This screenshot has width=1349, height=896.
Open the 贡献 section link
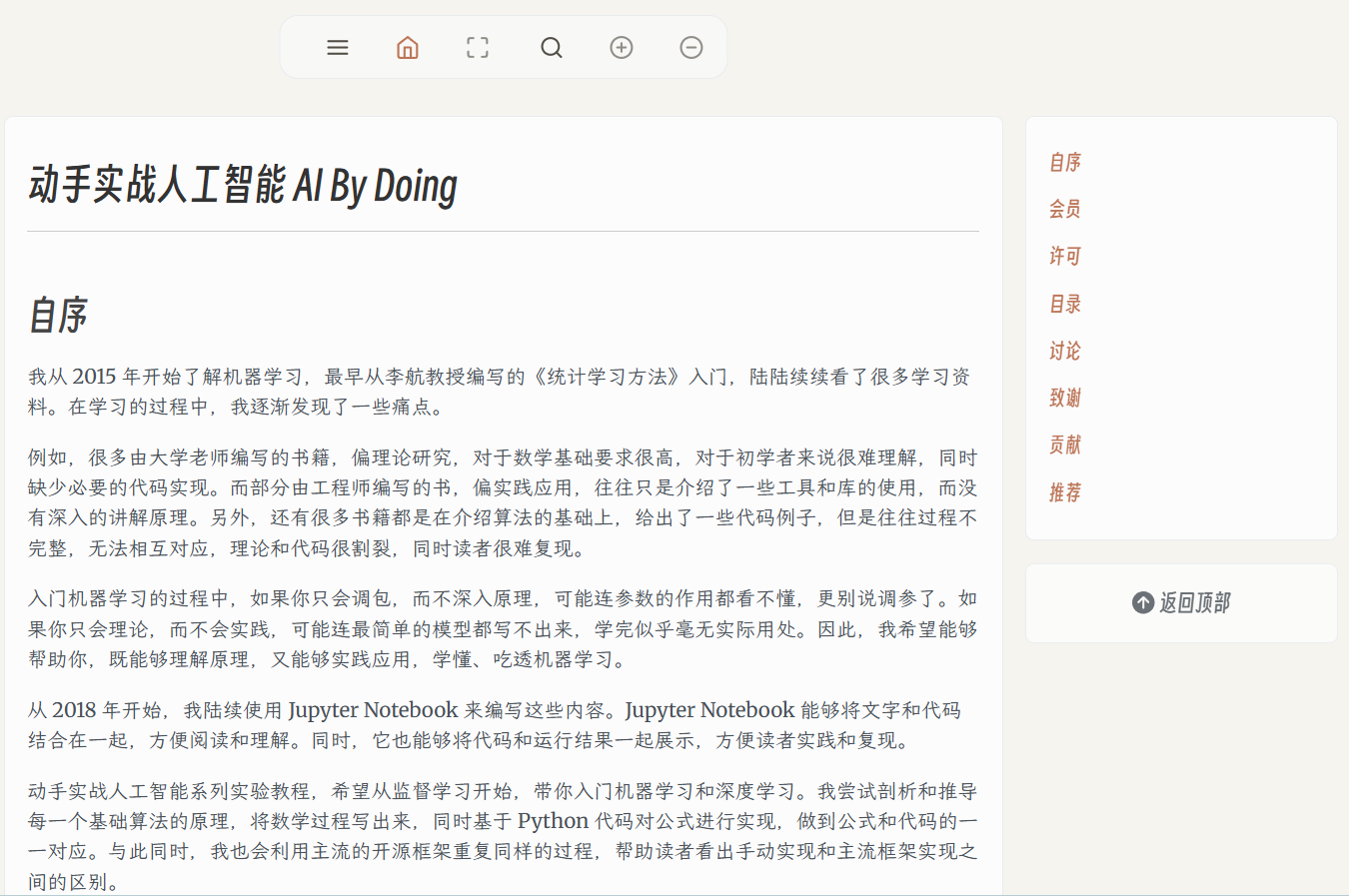click(x=1065, y=445)
